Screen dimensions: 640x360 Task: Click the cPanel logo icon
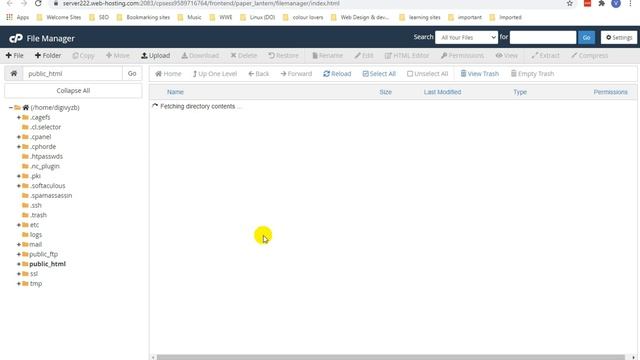(x=16, y=38)
